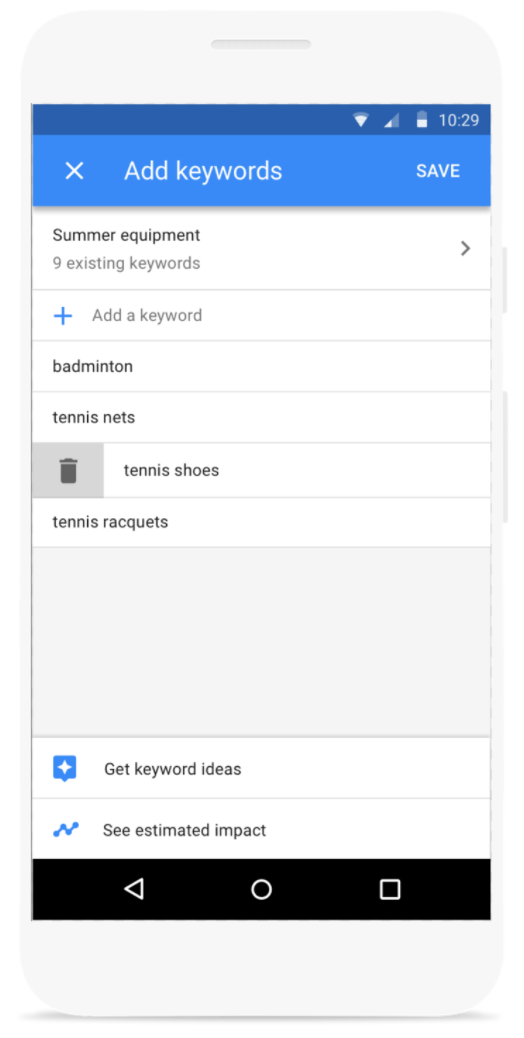Image resolution: width=524 pixels, height=1038 pixels.
Task: Tap the Android back triangle
Action: pos(134,889)
